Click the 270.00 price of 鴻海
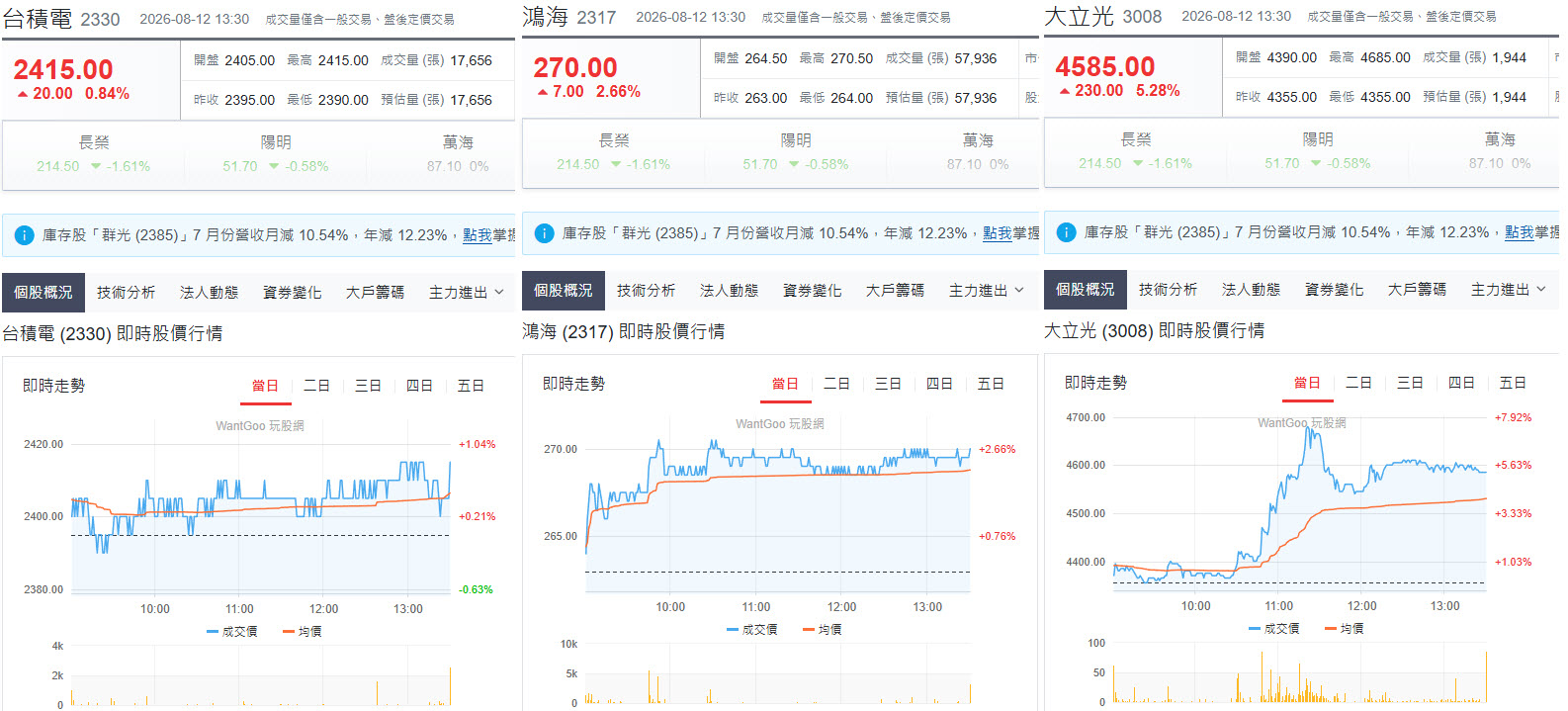This screenshot has height=711, width=1568. pos(575,67)
